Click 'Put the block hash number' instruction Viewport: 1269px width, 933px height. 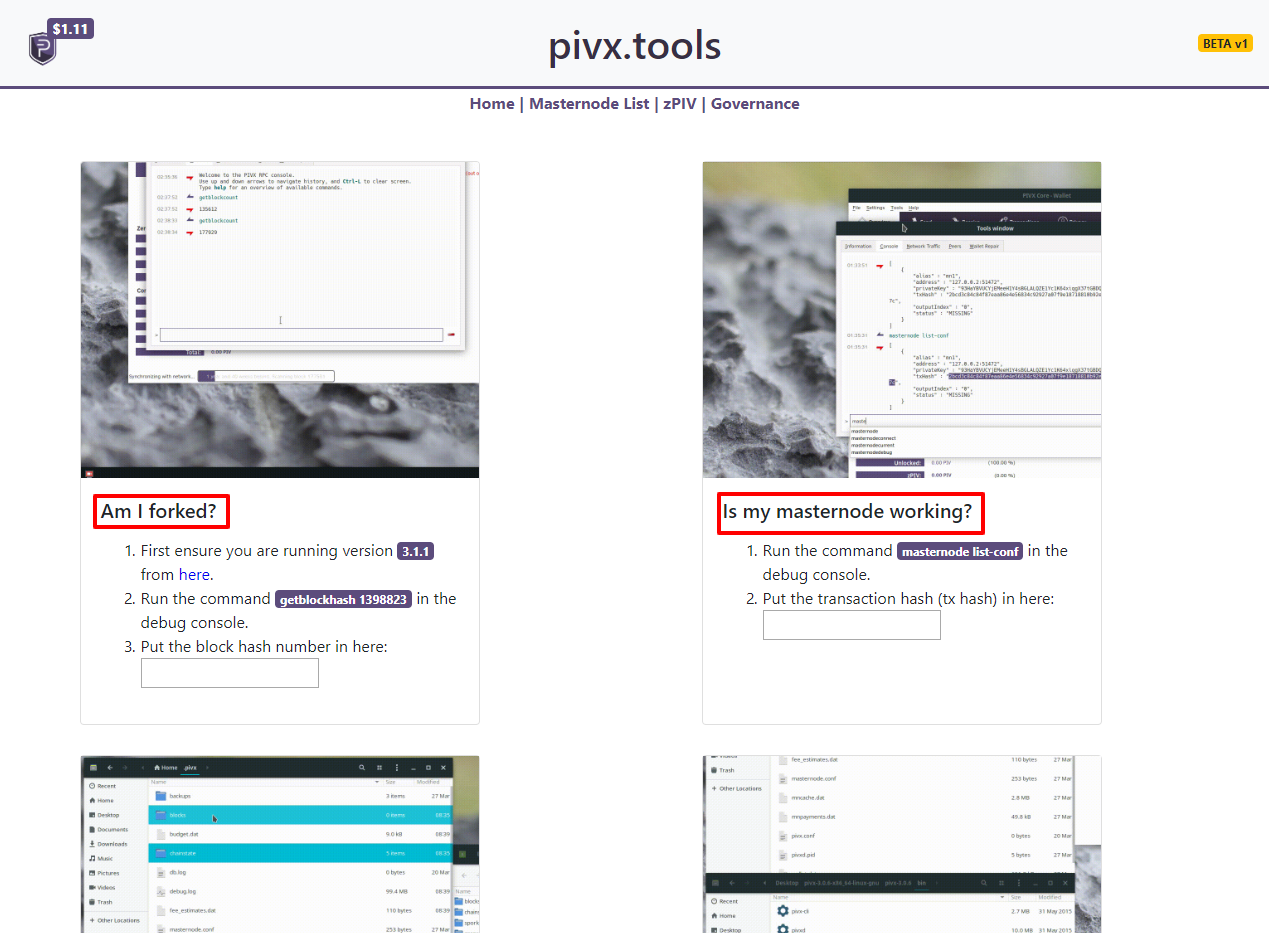[x=264, y=647]
